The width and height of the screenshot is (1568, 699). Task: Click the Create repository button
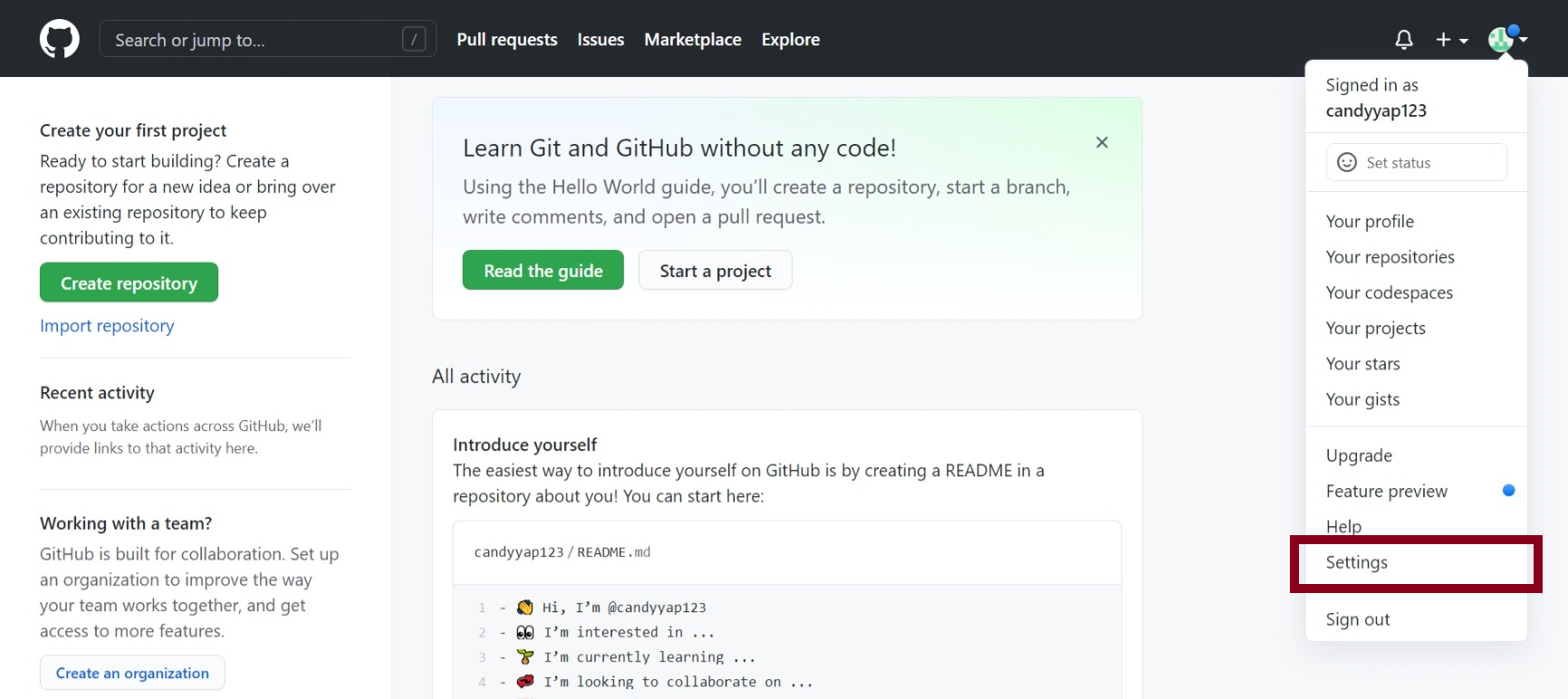pos(129,282)
